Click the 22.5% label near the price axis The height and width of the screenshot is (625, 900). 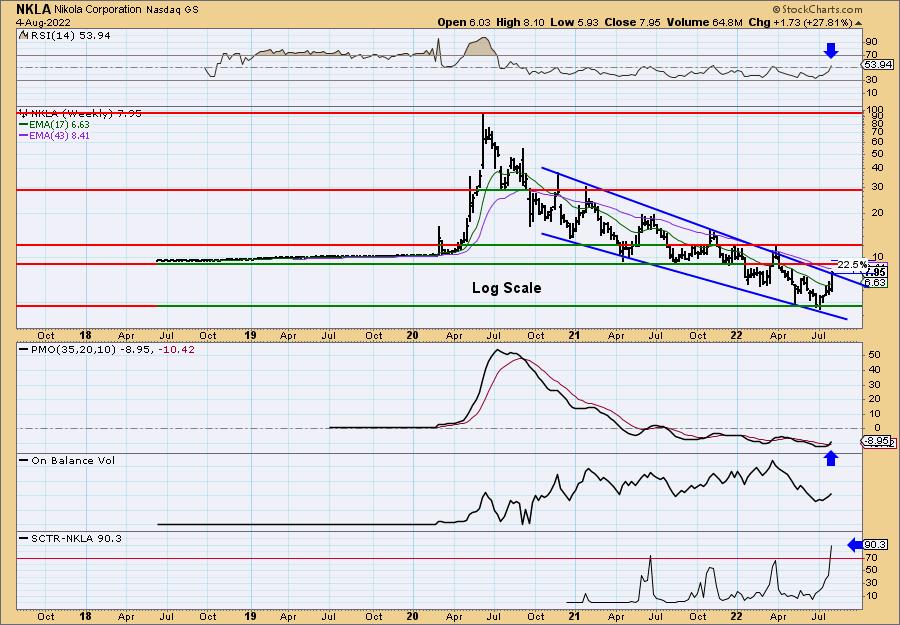tap(852, 265)
